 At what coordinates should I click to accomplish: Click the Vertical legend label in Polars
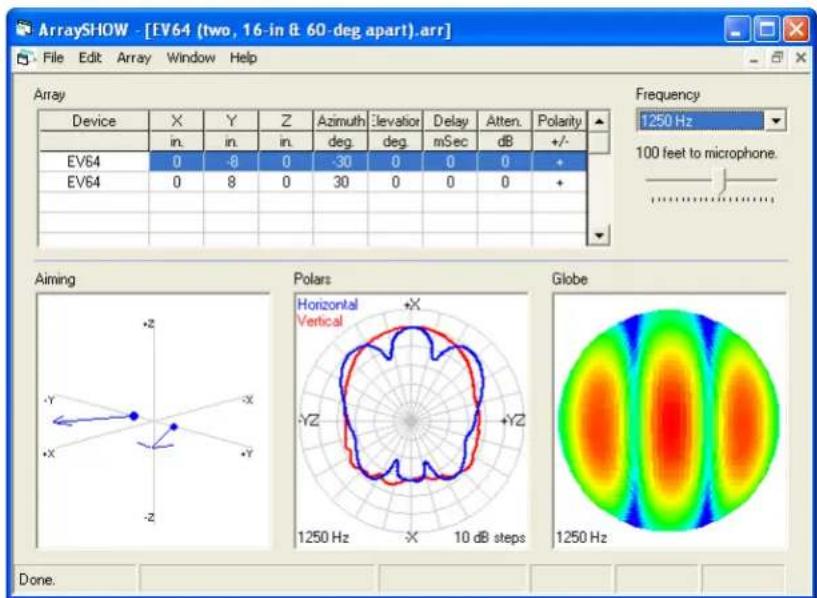click(320, 321)
